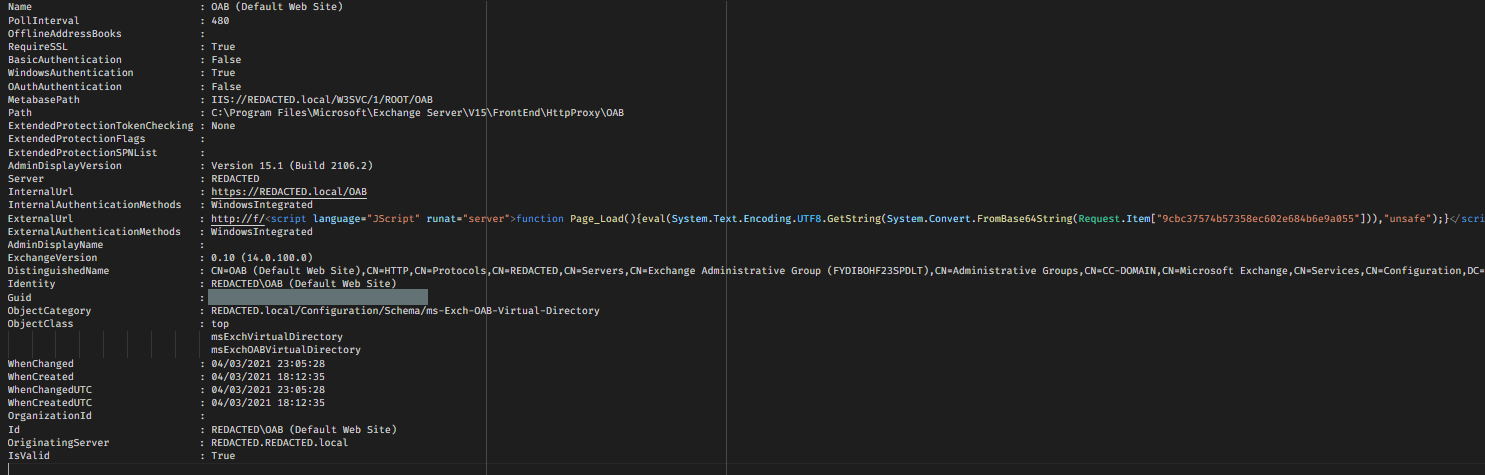Select the PollInterval value "480"
This screenshot has height=475, width=1485.
(221, 20)
